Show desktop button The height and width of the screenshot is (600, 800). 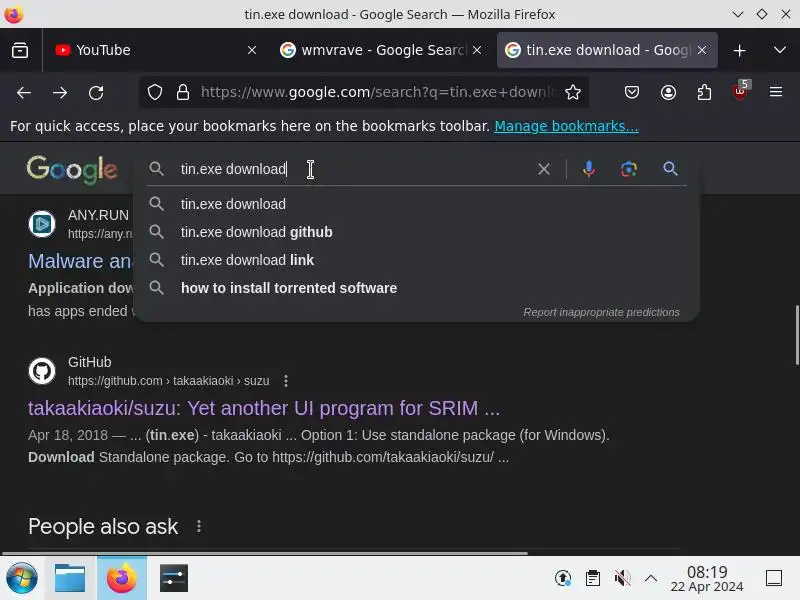point(774,579)
